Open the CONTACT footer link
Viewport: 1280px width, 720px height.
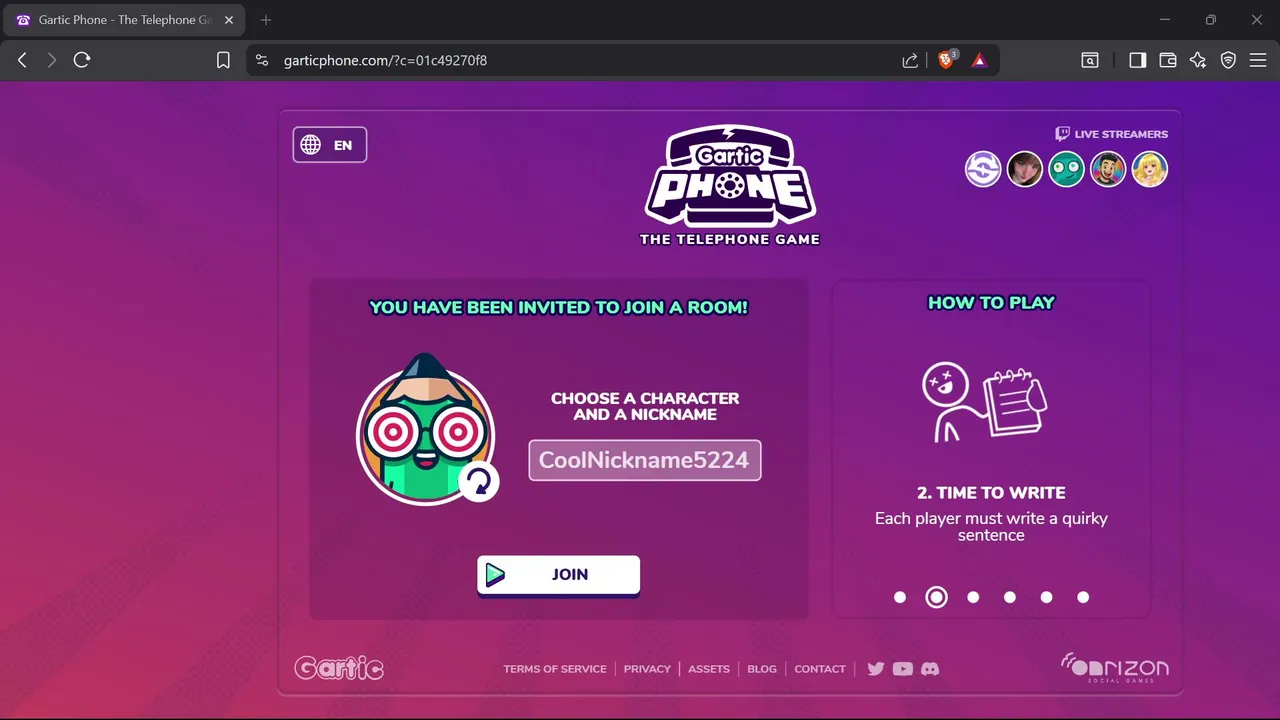click(820, 669)
